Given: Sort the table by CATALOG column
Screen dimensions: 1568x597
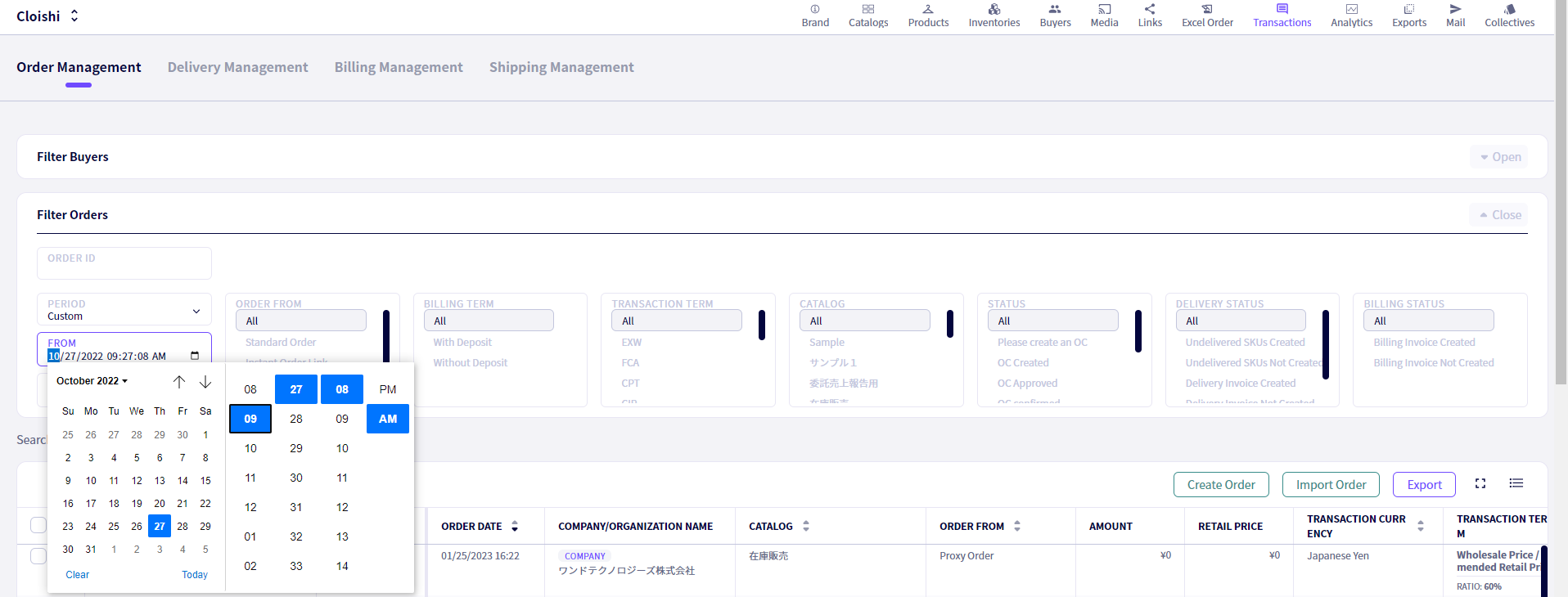Looking at the screenshot, I should tap(806, 527).
